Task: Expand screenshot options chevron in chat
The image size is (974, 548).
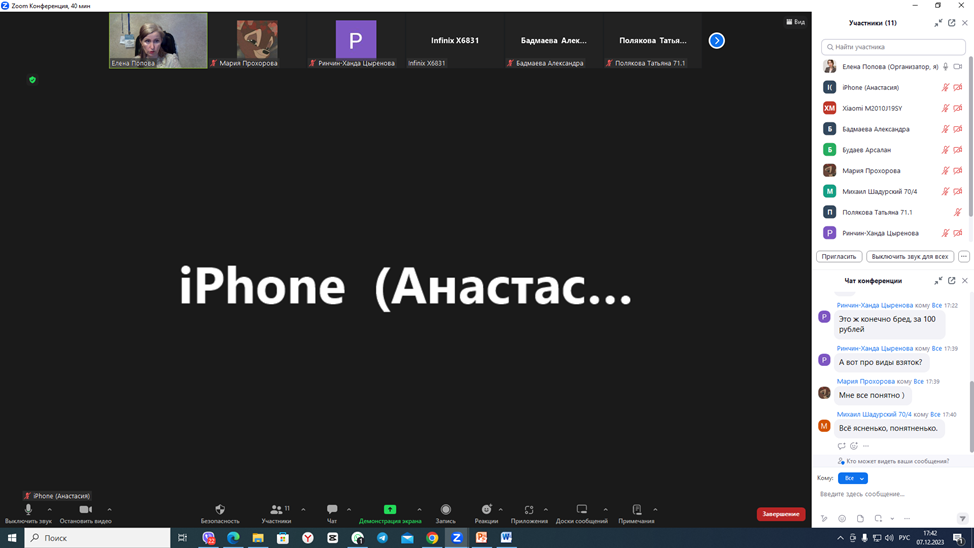Action: 892,518
